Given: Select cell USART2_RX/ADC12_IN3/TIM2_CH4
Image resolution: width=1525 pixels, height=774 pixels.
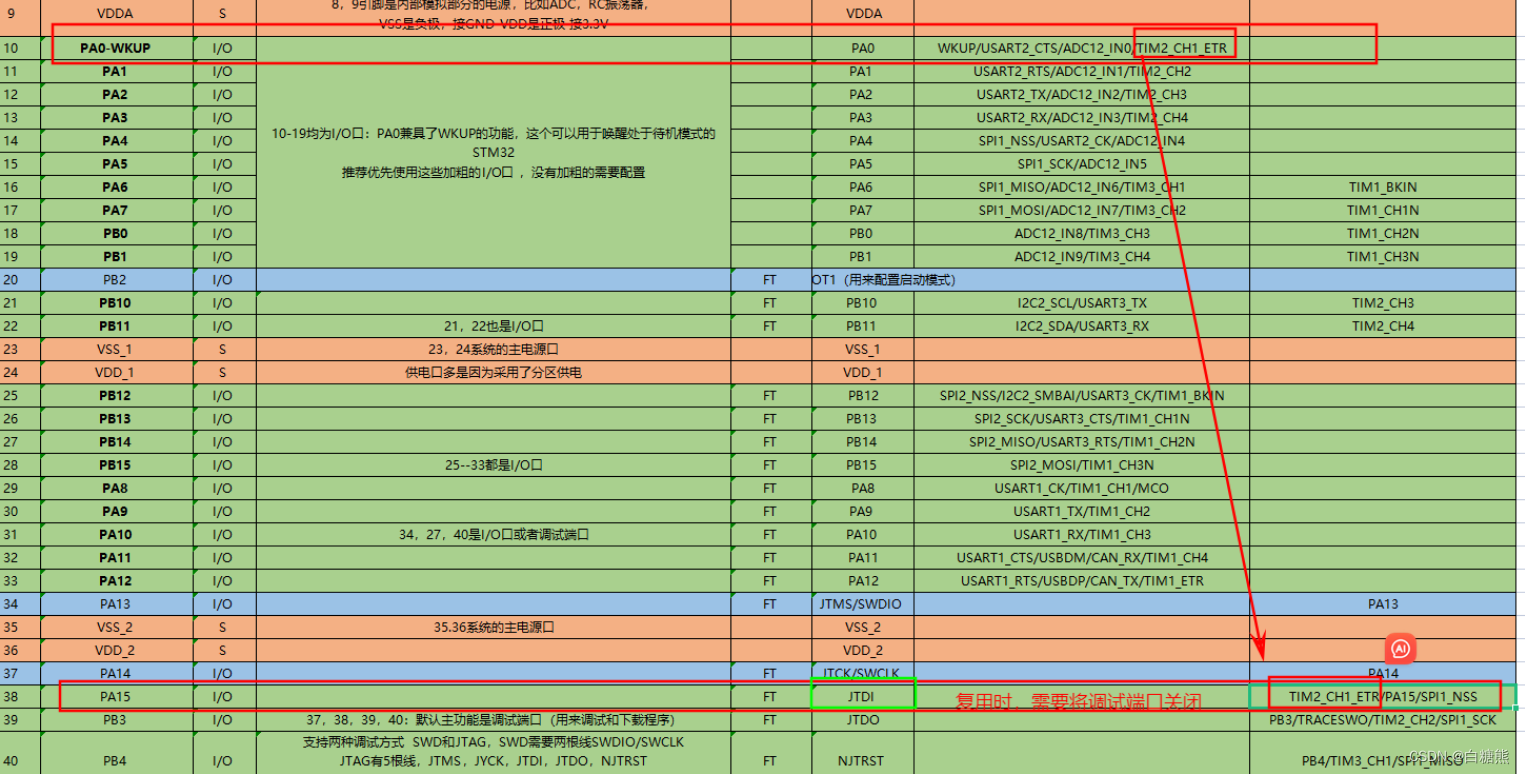Looking at the screenshot, I should 1082,117.
